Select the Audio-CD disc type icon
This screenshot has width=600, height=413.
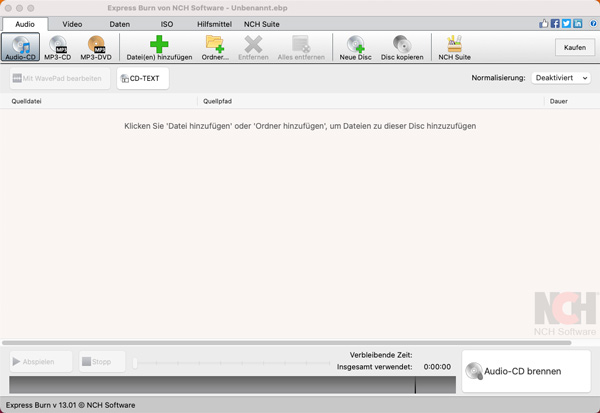click(20, 47)
